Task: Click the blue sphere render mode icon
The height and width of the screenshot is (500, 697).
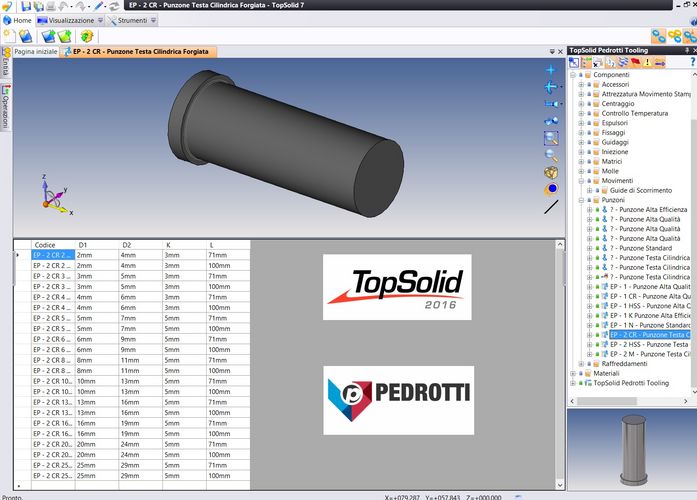Action: coord(551,188)
